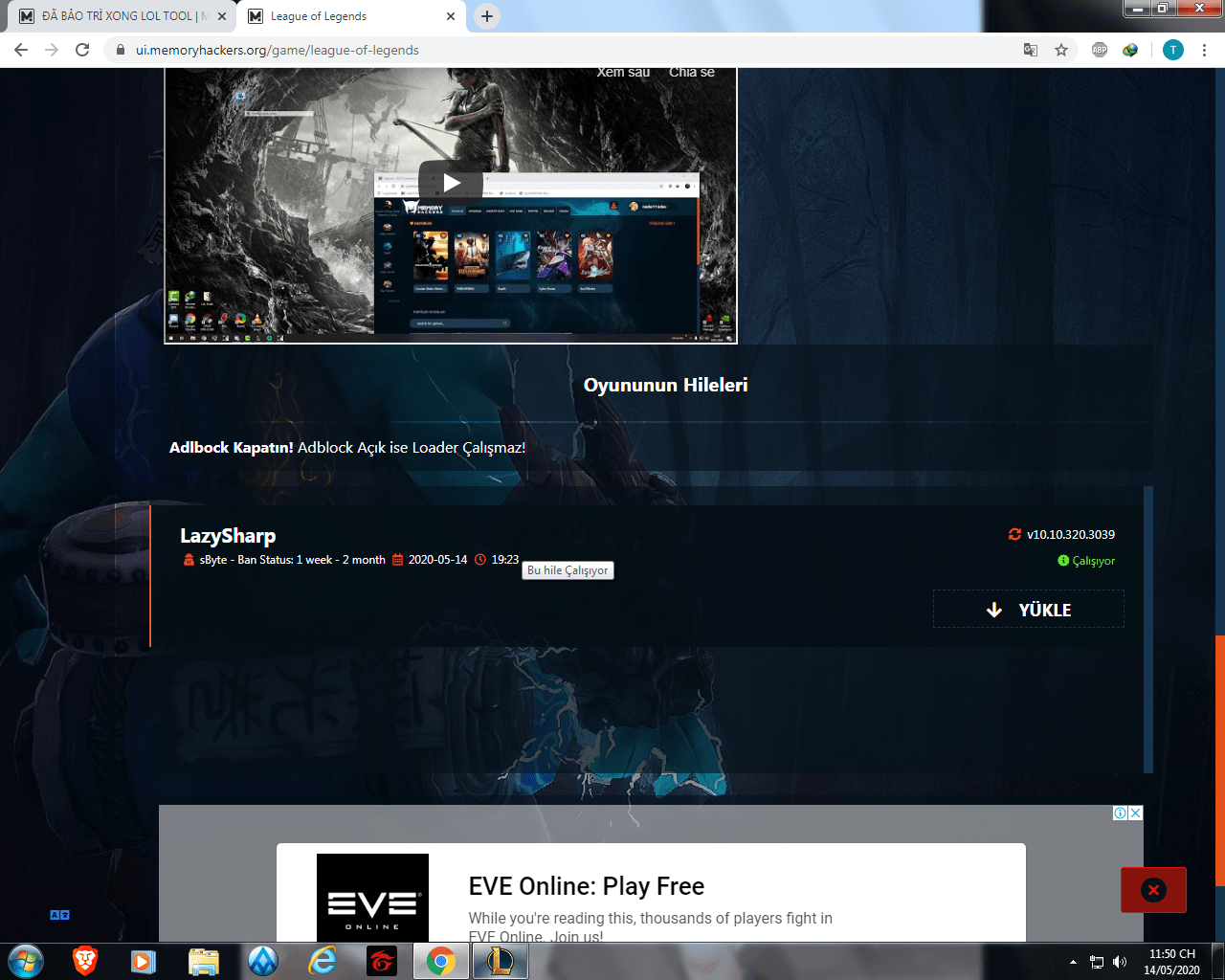Open the Chrome profile avatar T

tap(1173, 50)
